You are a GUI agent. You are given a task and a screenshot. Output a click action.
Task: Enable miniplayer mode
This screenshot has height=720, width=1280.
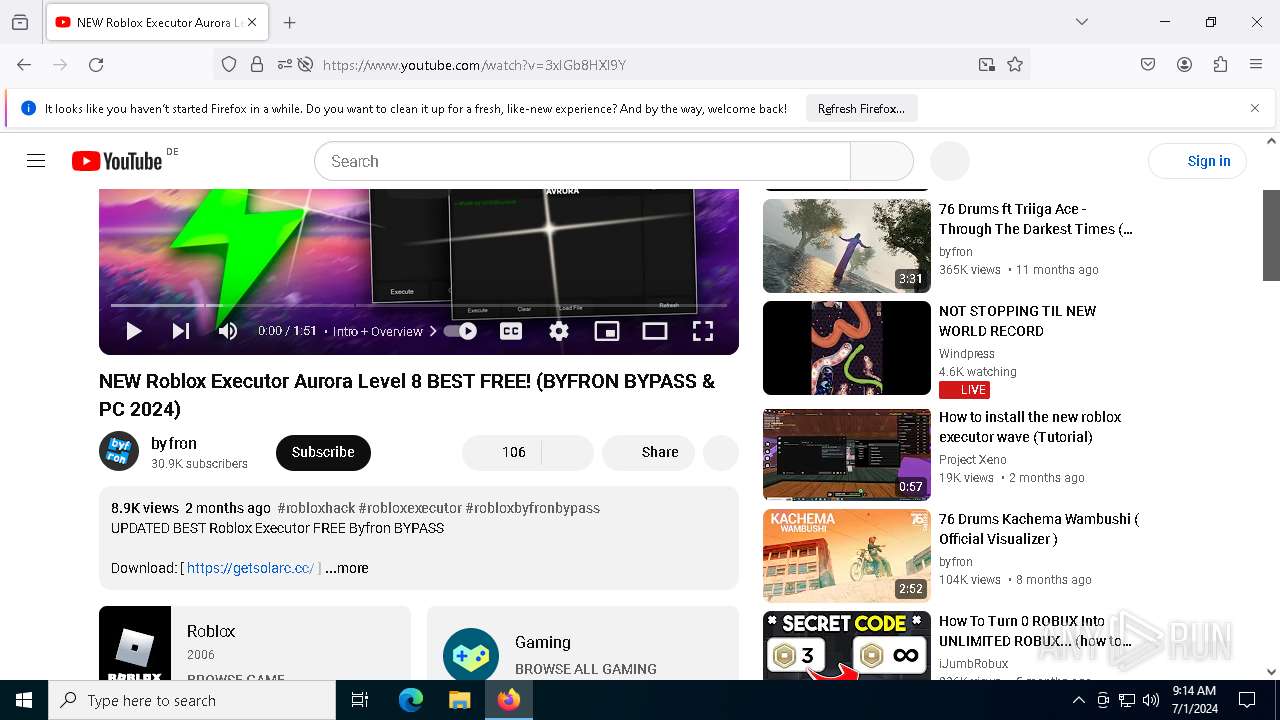tap(607, 331)
